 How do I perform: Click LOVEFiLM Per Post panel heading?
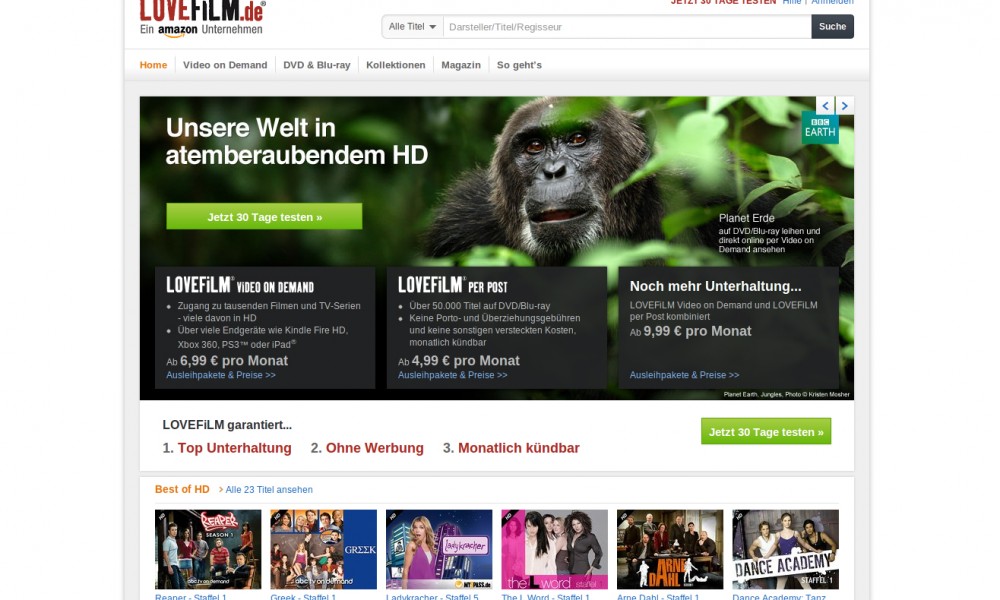pyautogui.click(x=453, y=285)
